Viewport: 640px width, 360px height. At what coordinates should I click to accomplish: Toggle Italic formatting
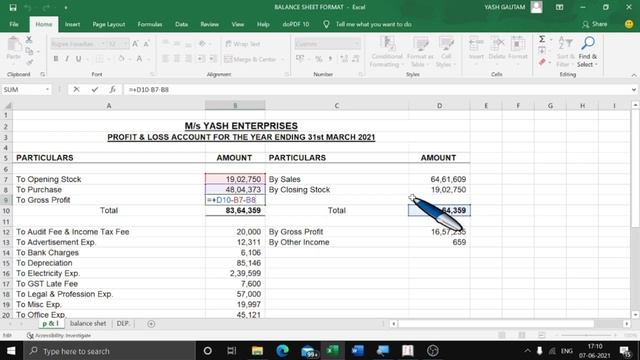click(x=67, y=59)
